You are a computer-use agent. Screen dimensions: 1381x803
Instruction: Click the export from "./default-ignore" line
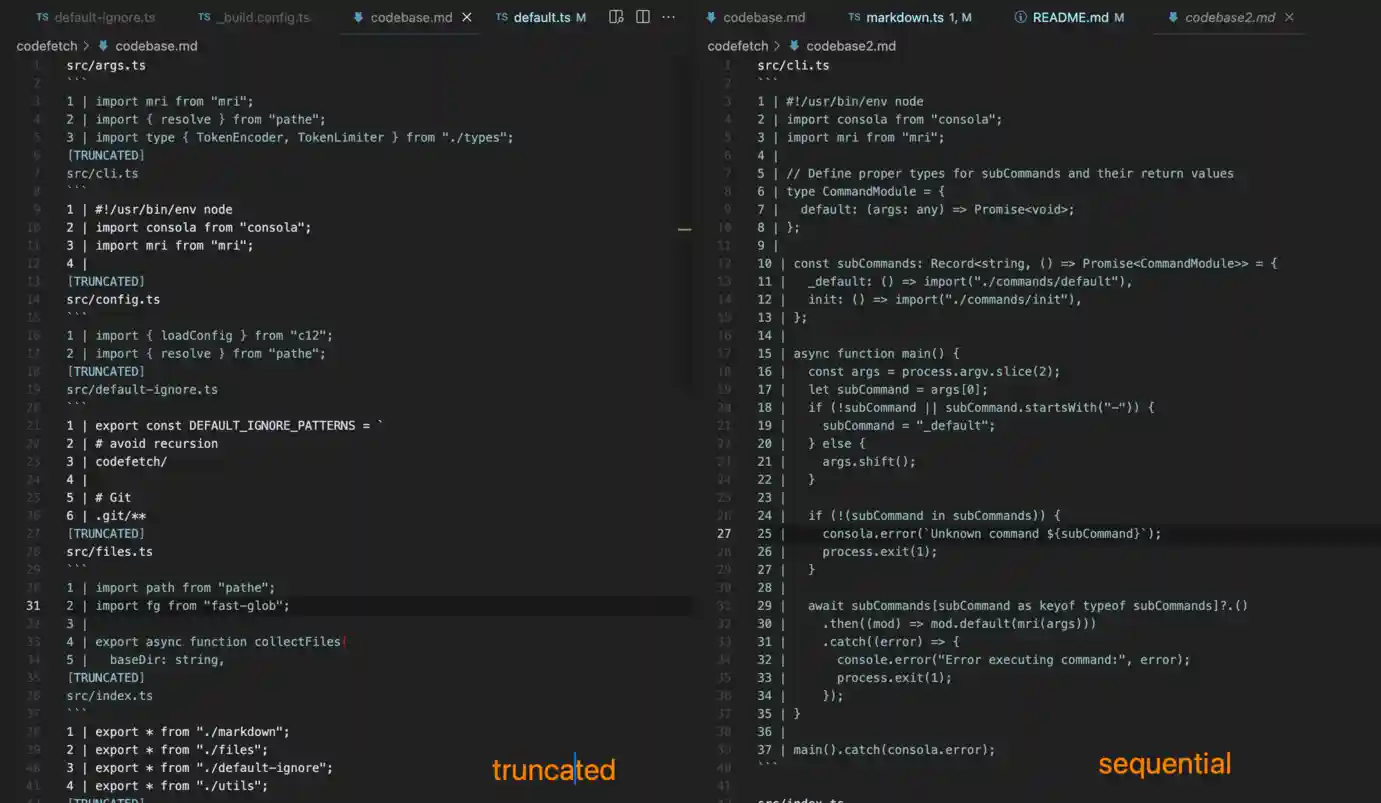point(200,768)
